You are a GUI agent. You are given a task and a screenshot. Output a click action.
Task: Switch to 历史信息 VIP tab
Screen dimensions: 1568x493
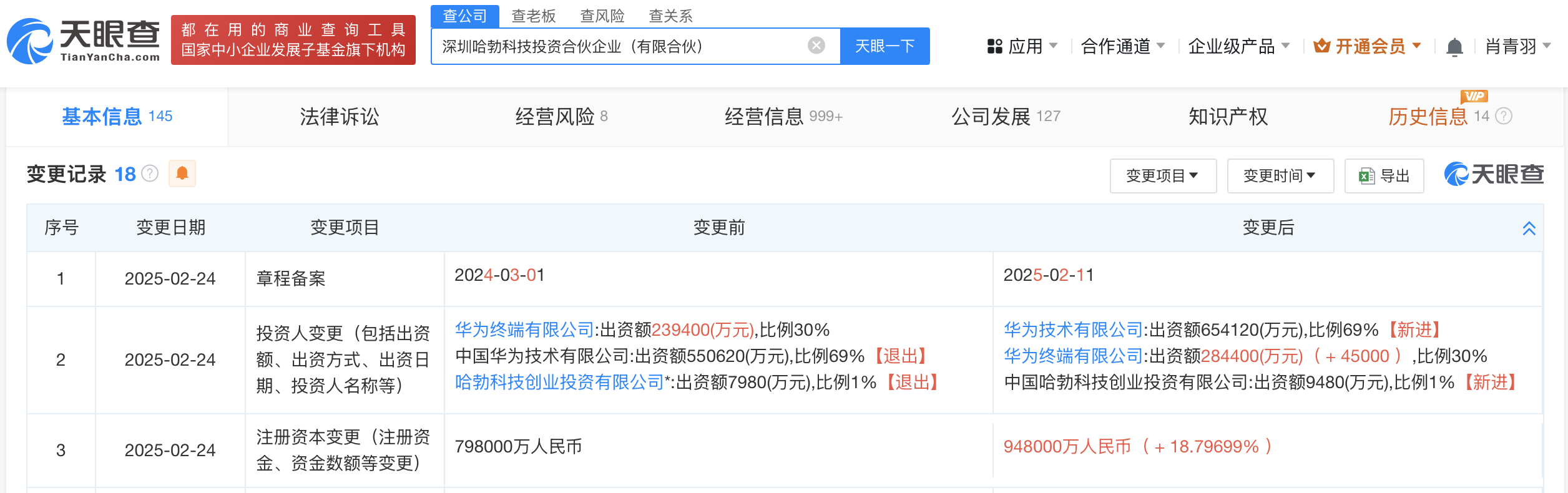click(1439, 117)
